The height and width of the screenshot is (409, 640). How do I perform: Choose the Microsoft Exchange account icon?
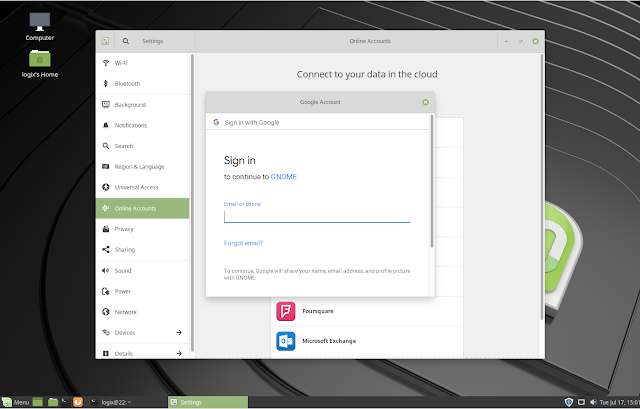coord(286,340)
